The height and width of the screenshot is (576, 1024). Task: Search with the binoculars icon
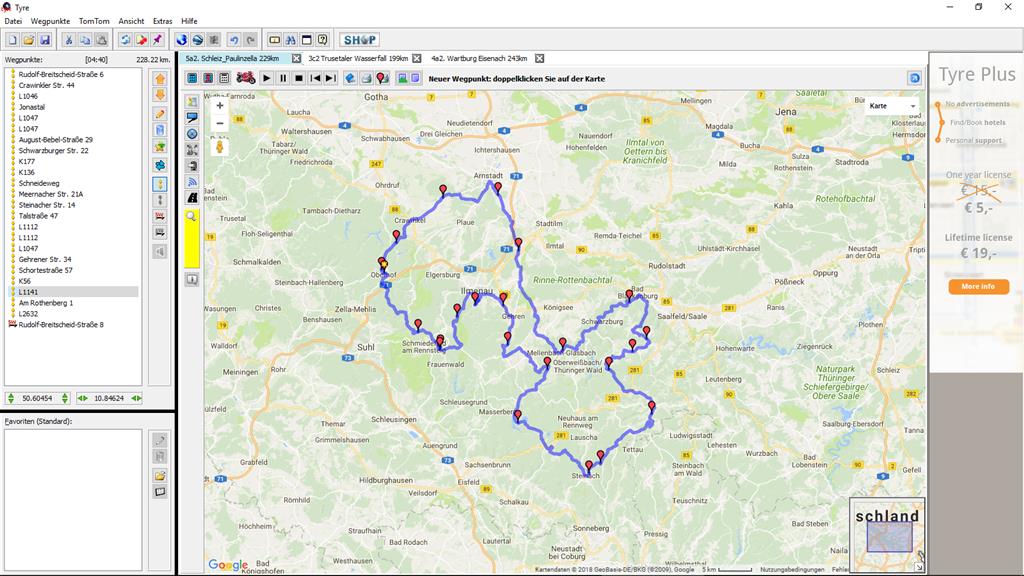coord(291,40)
